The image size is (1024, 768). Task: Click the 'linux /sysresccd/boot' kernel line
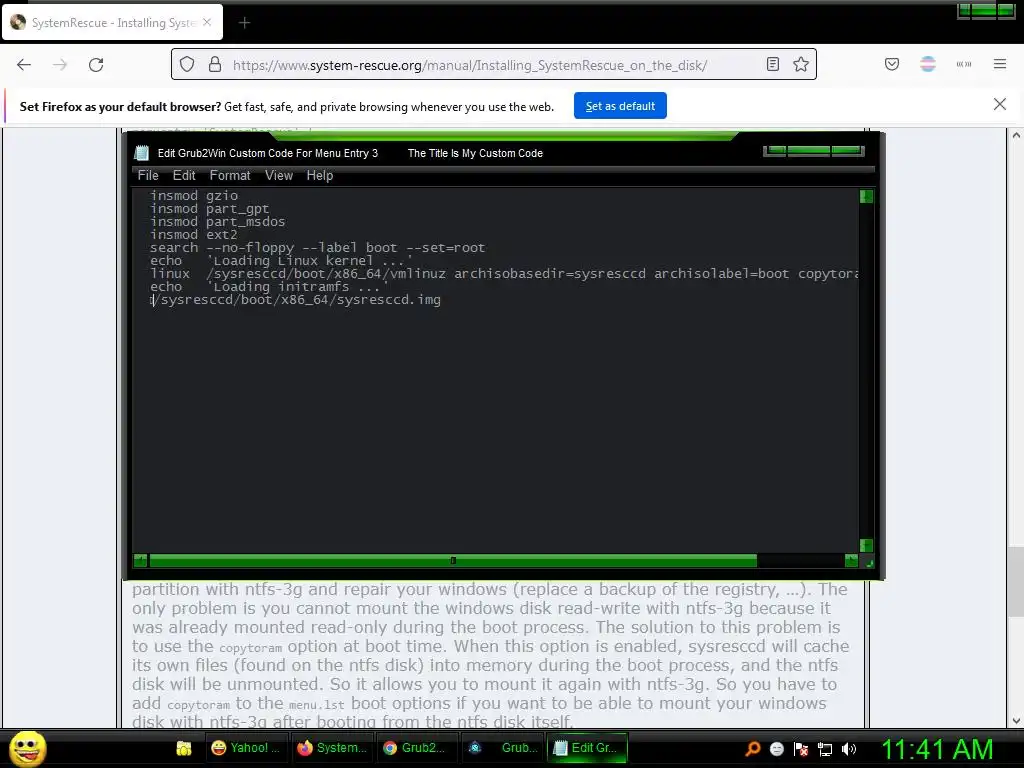point(504,274)
